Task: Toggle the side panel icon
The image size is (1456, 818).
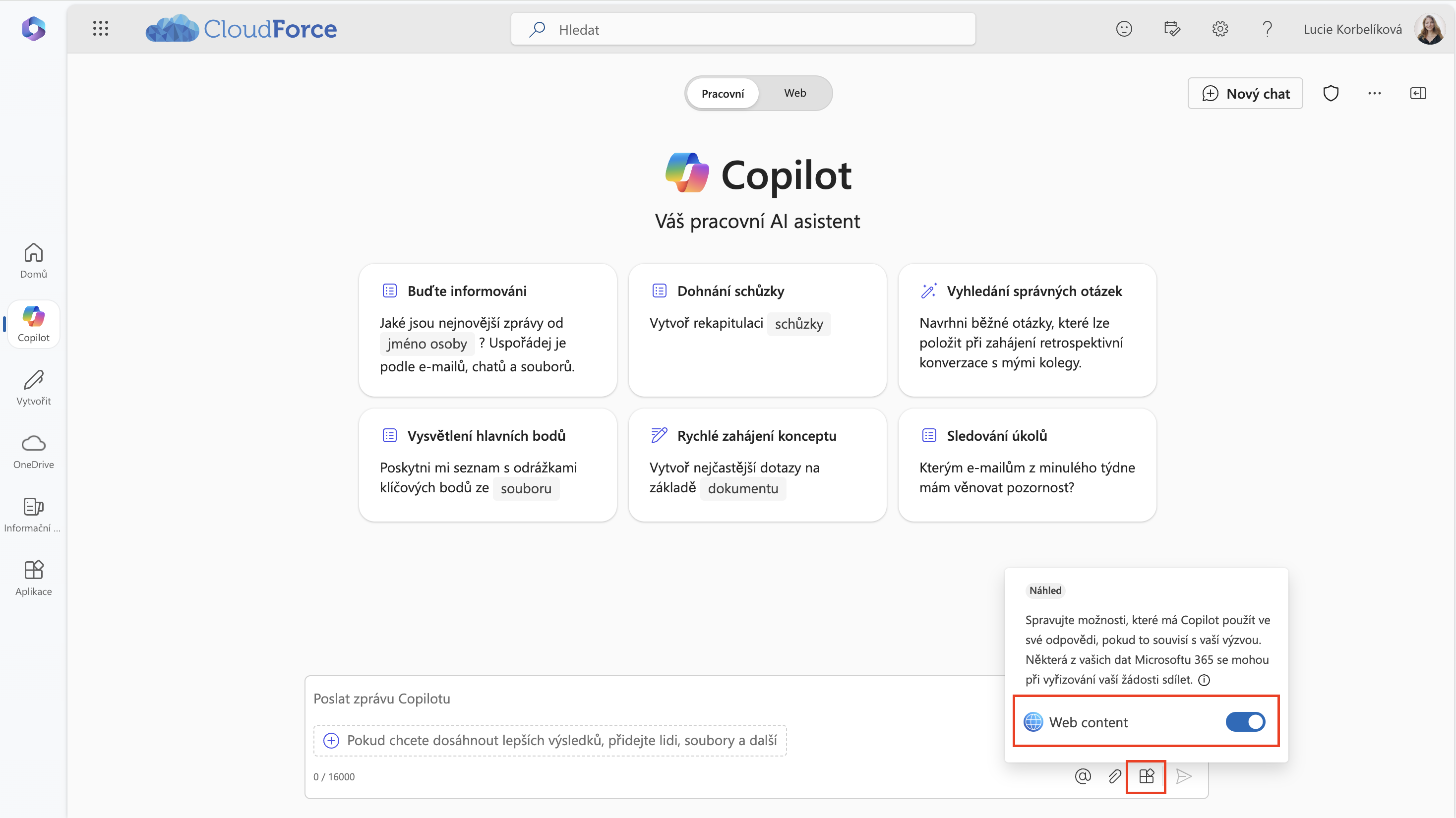Action: tap(1418, 93)
